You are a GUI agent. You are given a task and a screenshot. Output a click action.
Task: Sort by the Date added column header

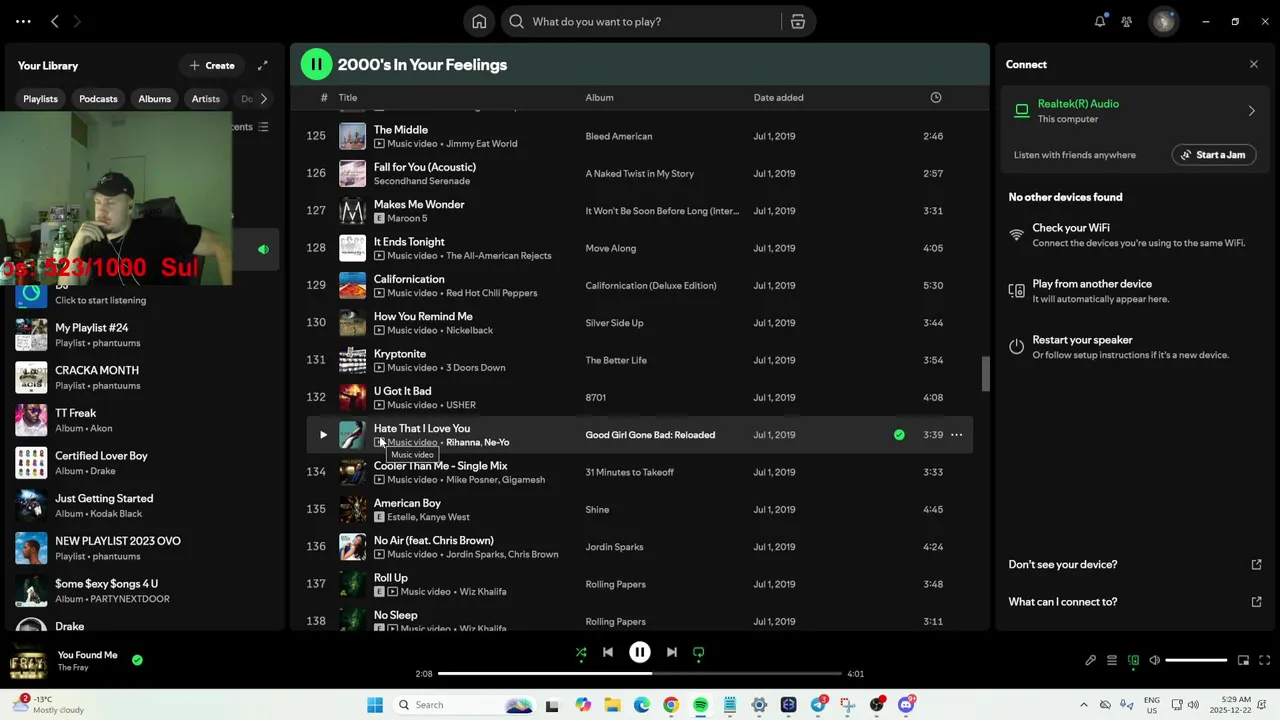[778, 97]
